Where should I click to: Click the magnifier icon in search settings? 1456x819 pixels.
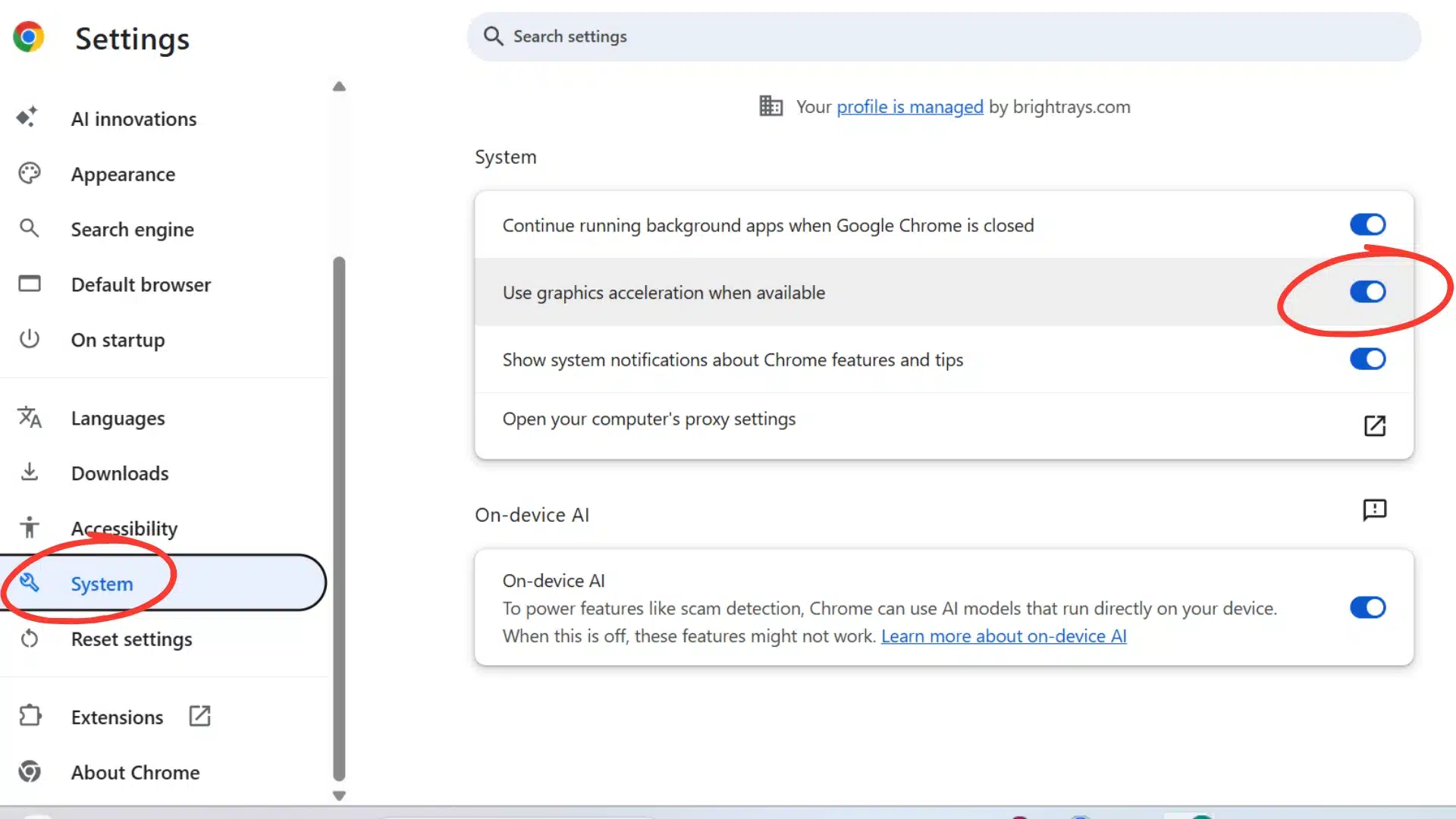[x=494, y=36]
